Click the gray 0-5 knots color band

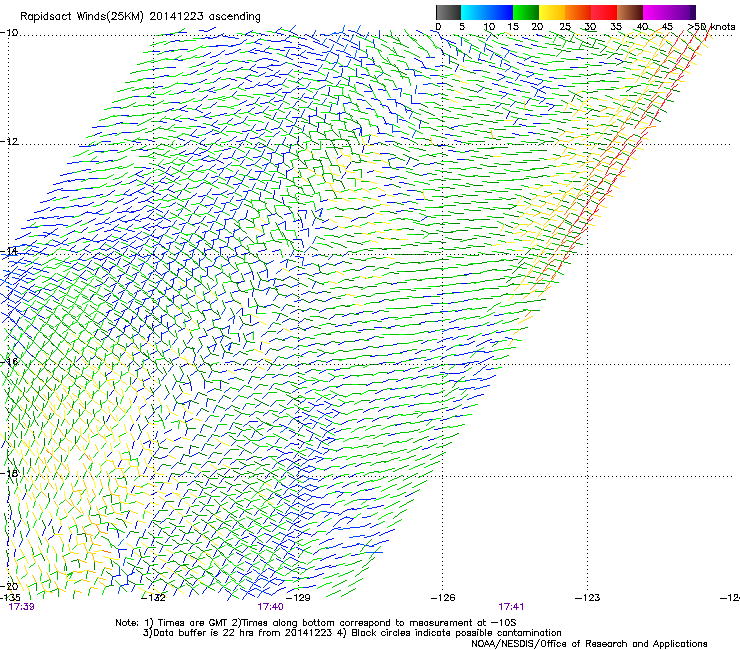(x=448, y=12)
